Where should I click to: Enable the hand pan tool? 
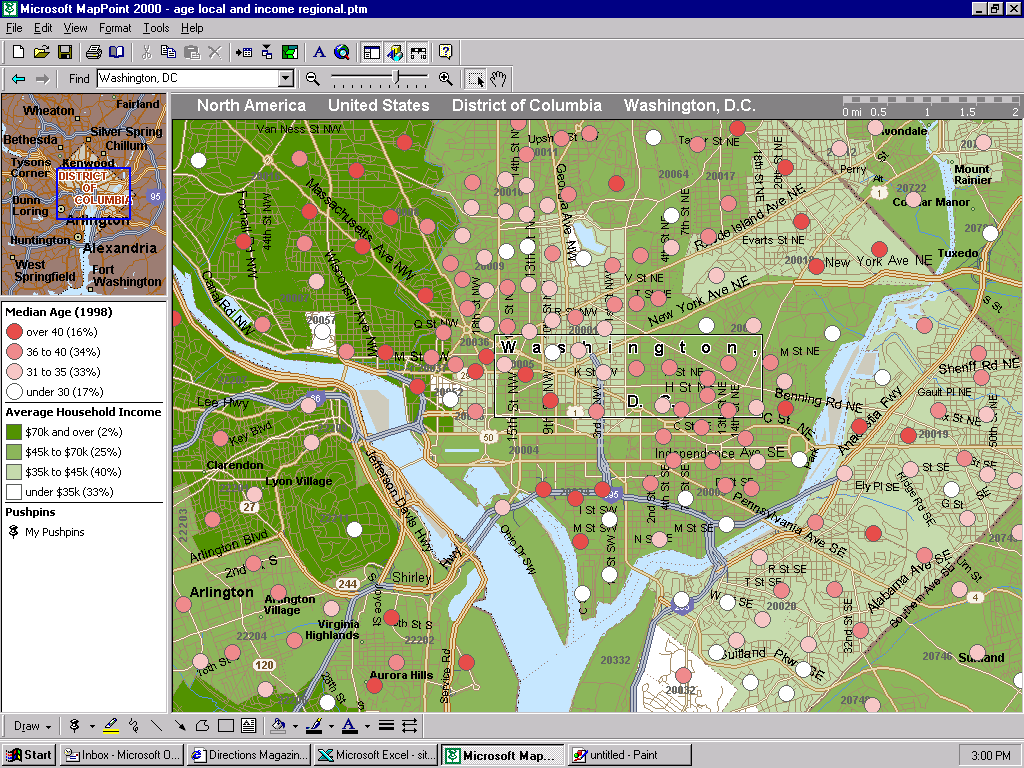(x=498, y=78)
